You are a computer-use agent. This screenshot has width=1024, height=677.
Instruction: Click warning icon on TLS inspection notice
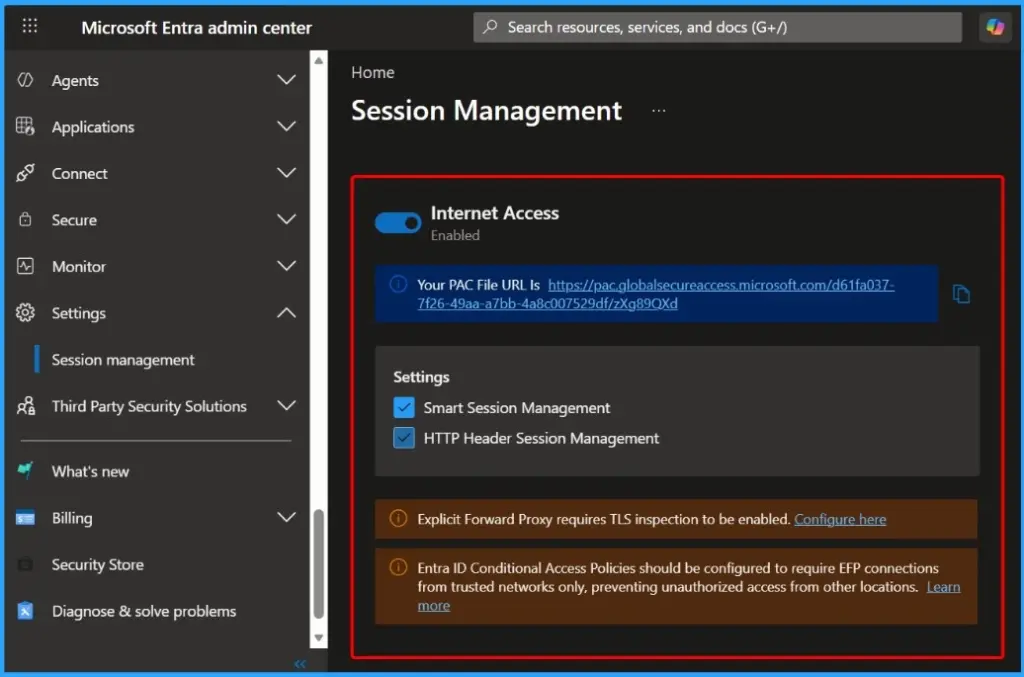pyautogui.click(x=398, y=518)
